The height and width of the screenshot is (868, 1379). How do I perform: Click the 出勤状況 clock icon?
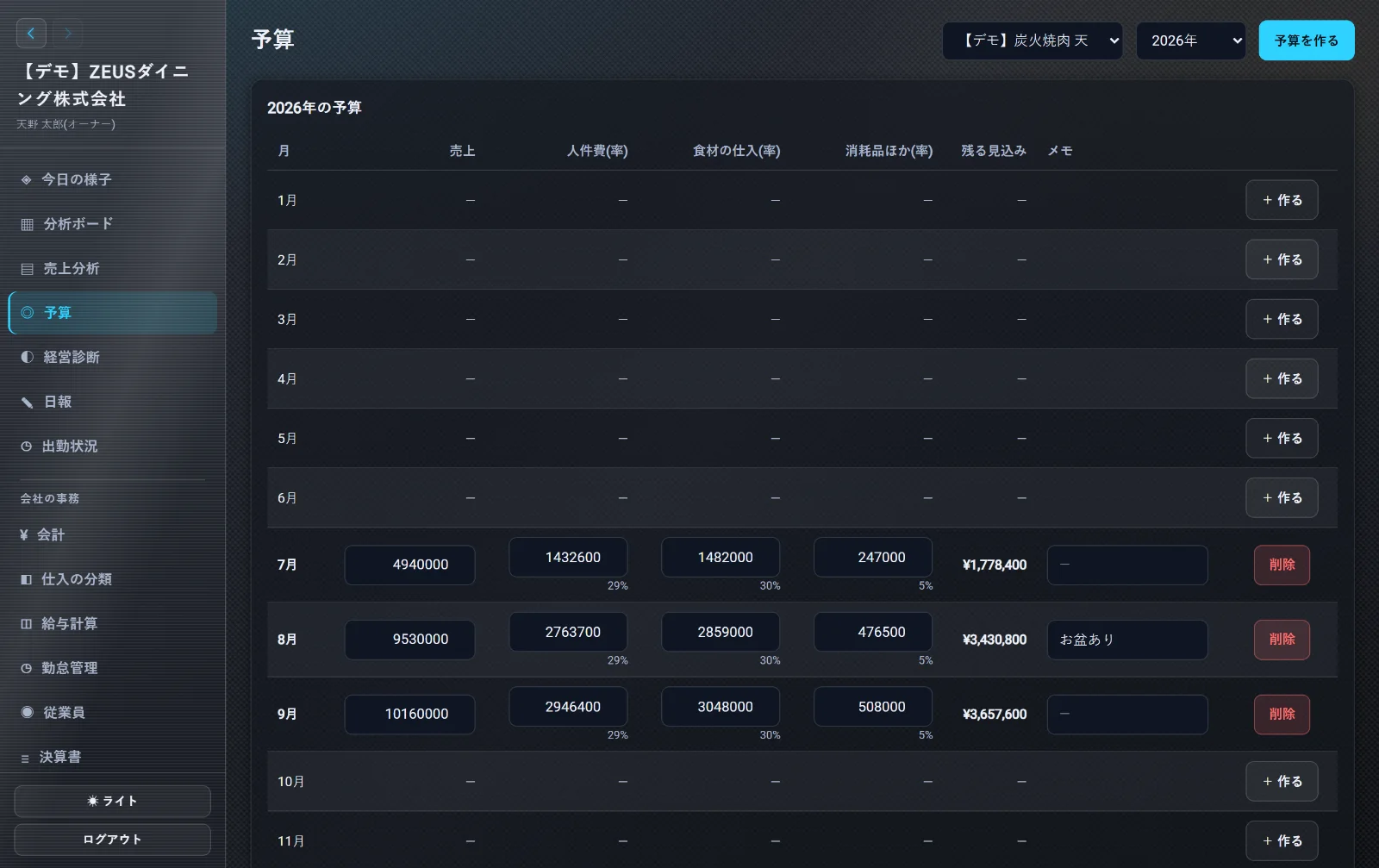(27, 446)
